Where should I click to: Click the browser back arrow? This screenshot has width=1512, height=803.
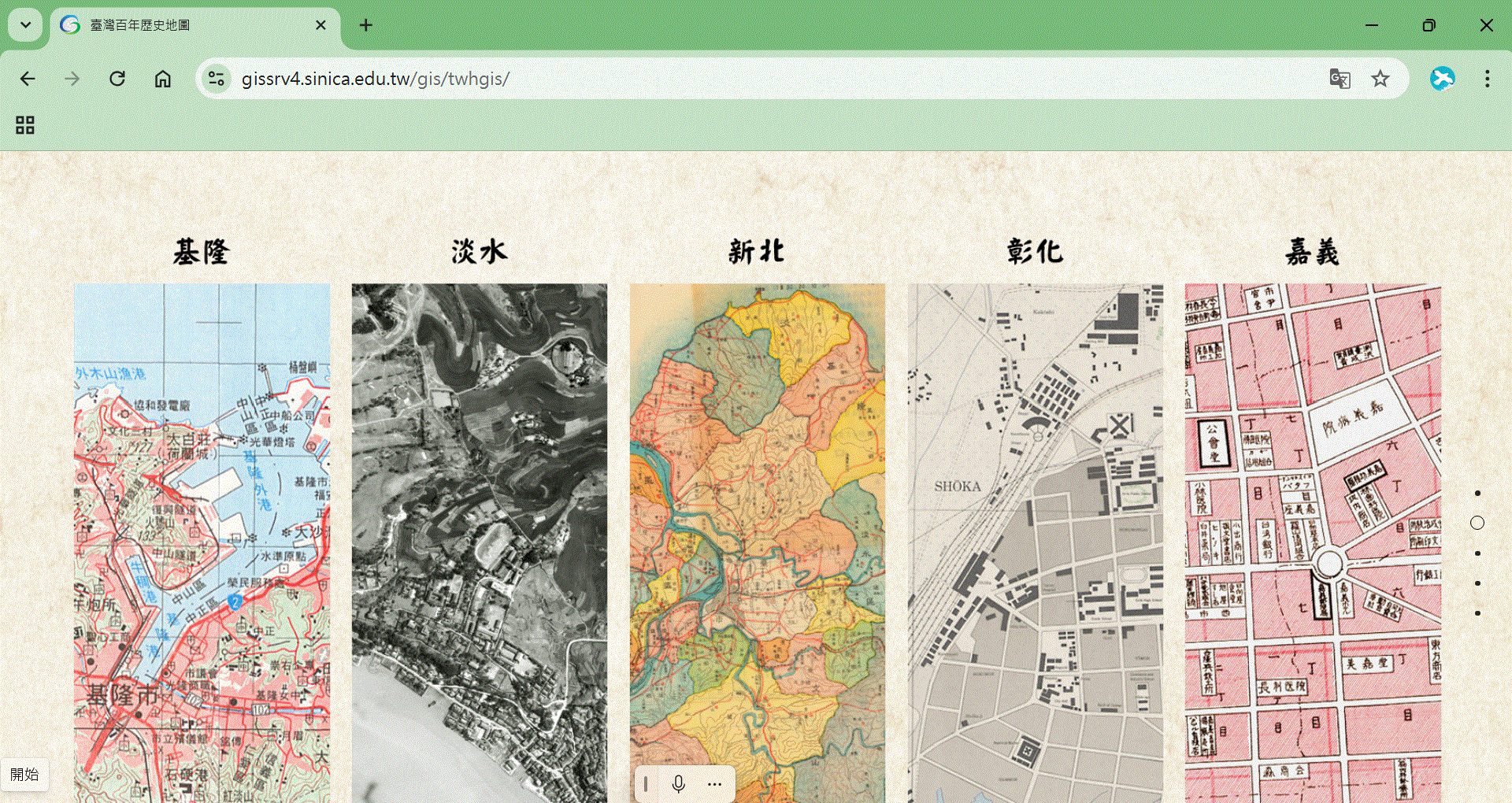click(x=28, y=79)
